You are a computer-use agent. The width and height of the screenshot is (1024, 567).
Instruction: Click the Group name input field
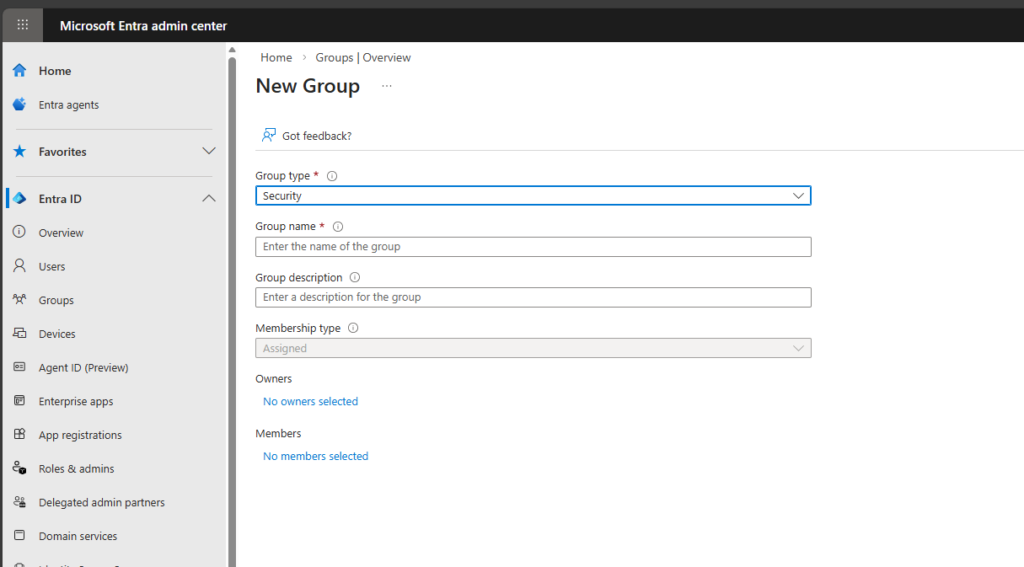tap(533, 247)
